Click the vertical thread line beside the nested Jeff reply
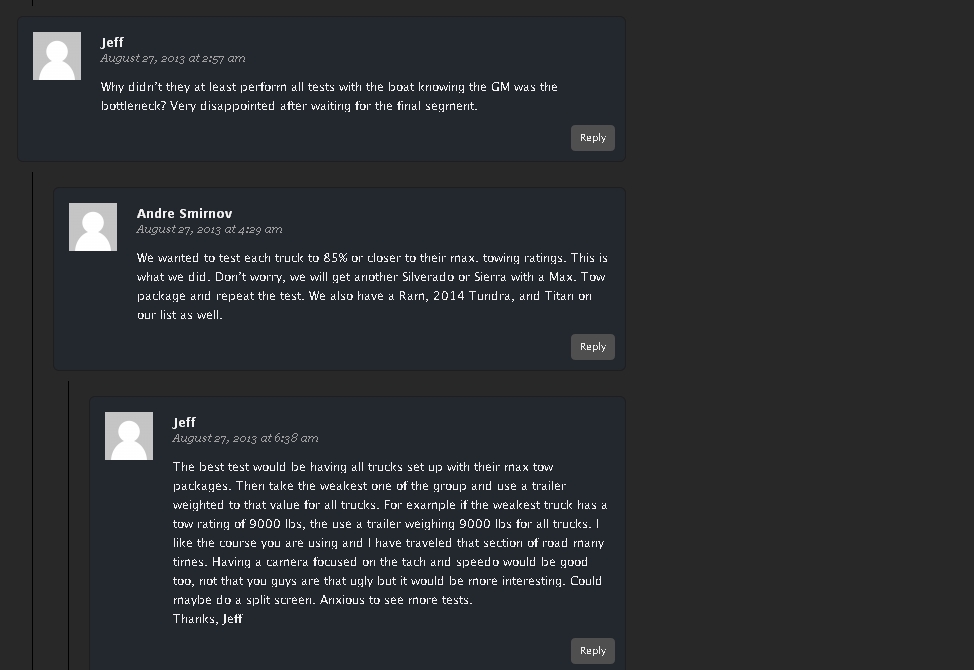 pos(69,520)
